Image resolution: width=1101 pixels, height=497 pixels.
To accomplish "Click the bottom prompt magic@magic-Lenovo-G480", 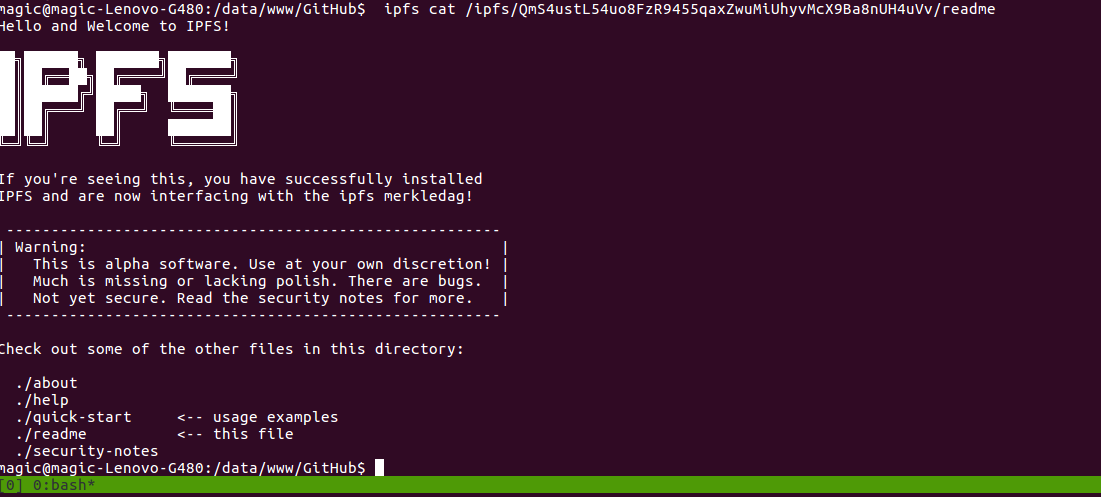I will coord(183,468).
